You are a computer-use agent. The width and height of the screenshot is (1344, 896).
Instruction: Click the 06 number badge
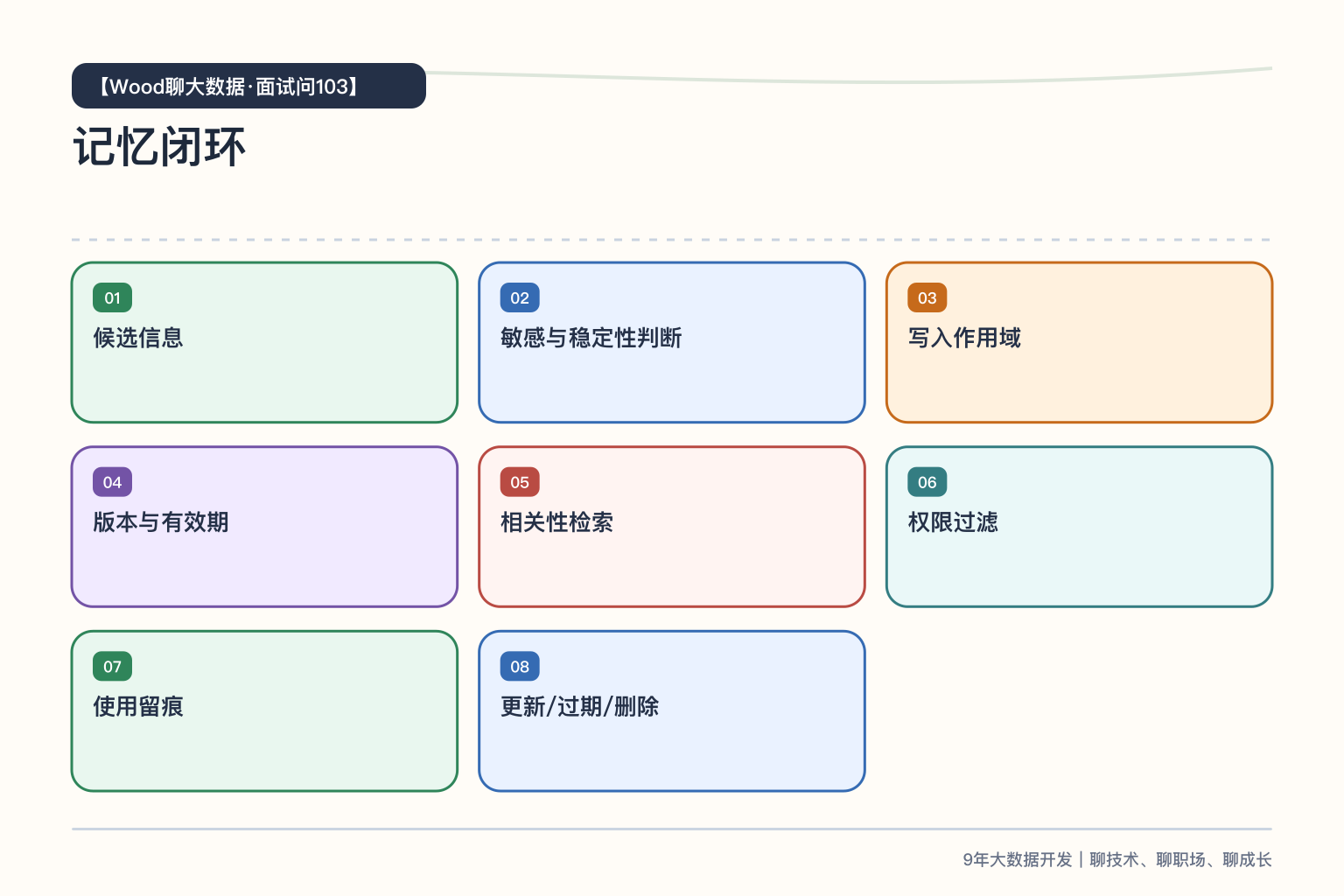(x=927, y=482)
